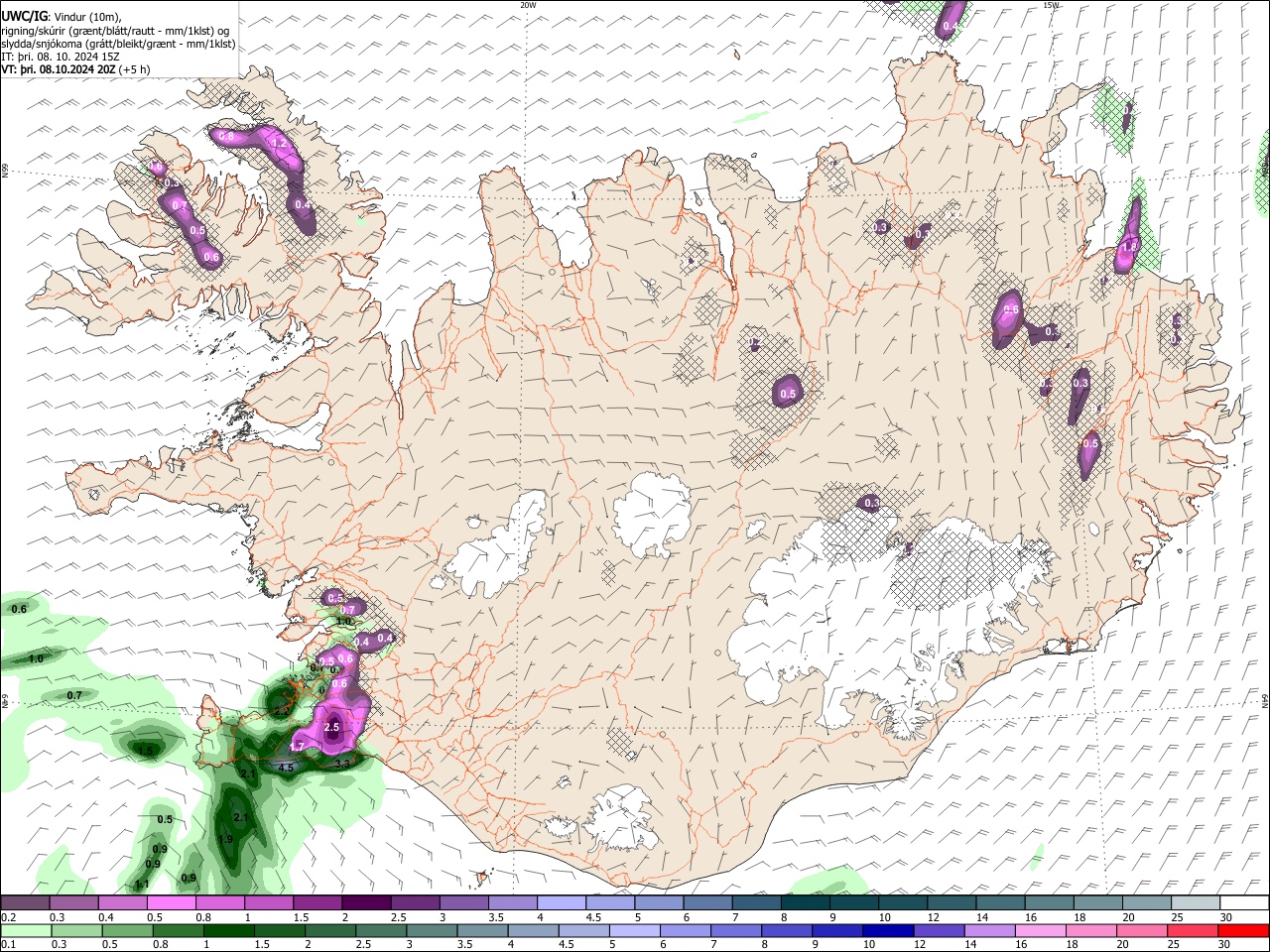Click the 20W longitude label at top
Viewport: 1270px width, 952px height.
click(528, 5)
